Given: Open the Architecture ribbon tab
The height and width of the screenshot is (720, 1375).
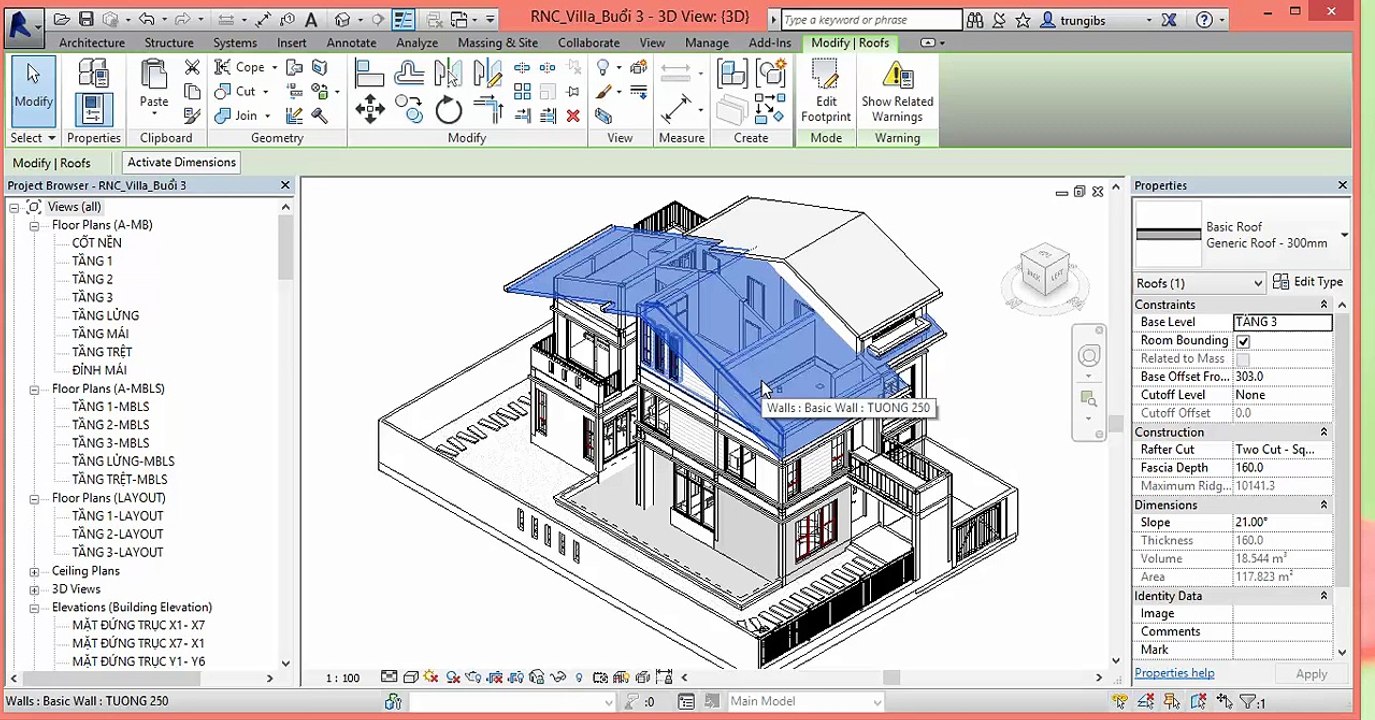Looking at the screenshot, I should tap(92, 43).
